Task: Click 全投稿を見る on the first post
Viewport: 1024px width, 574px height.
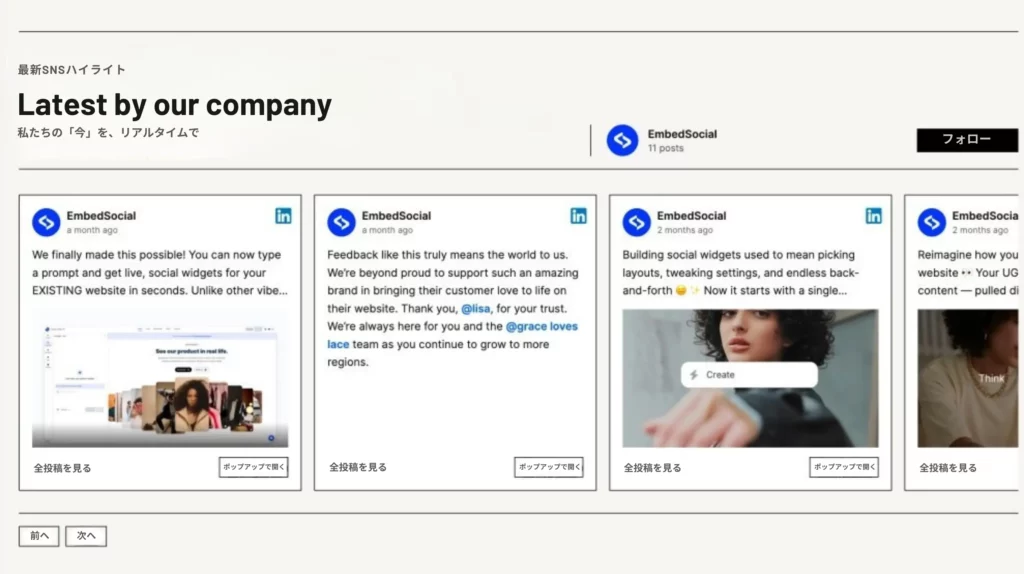Action: [62, 468]
